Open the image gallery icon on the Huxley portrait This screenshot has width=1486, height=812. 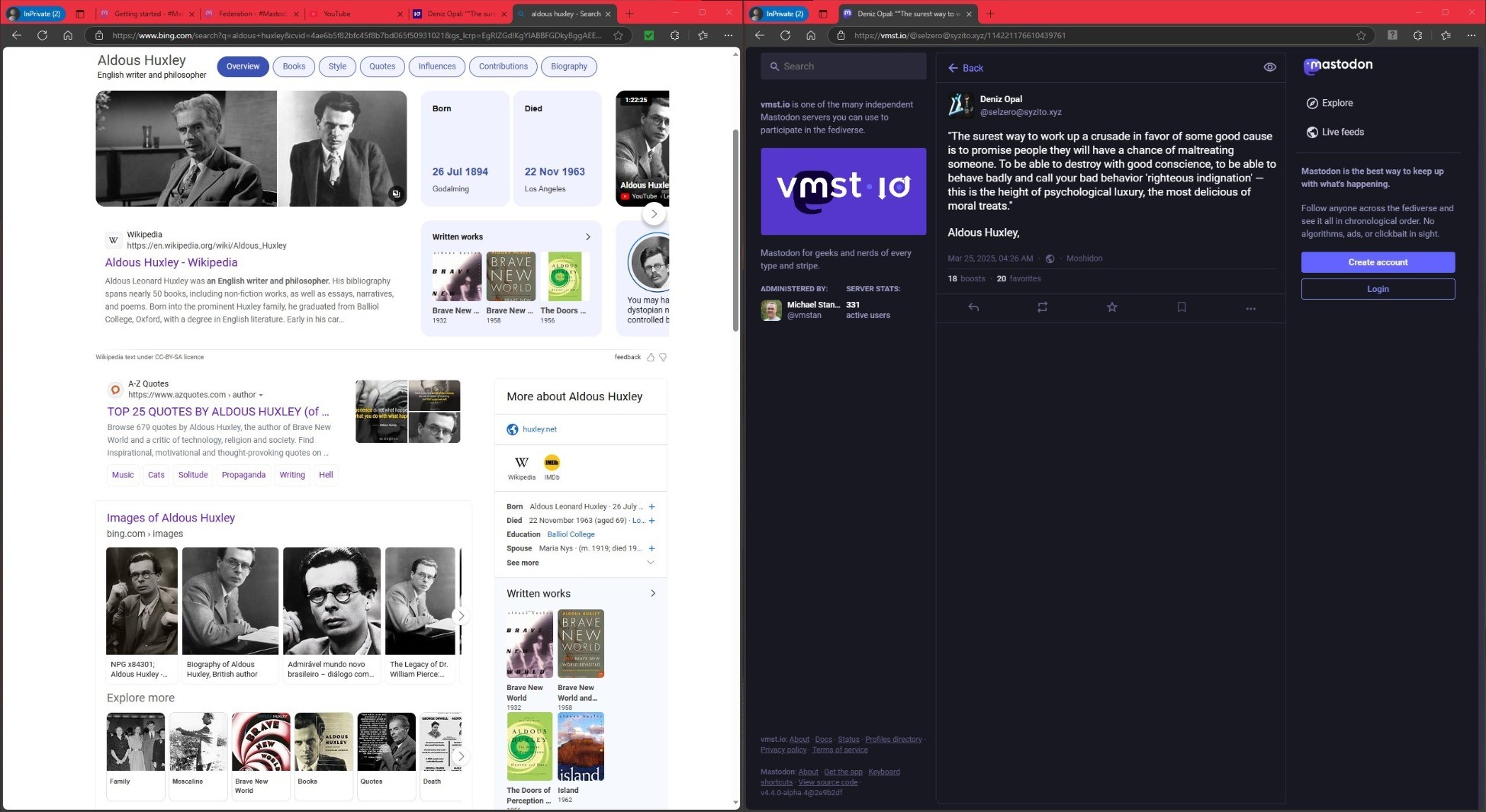tap(396, 194)
